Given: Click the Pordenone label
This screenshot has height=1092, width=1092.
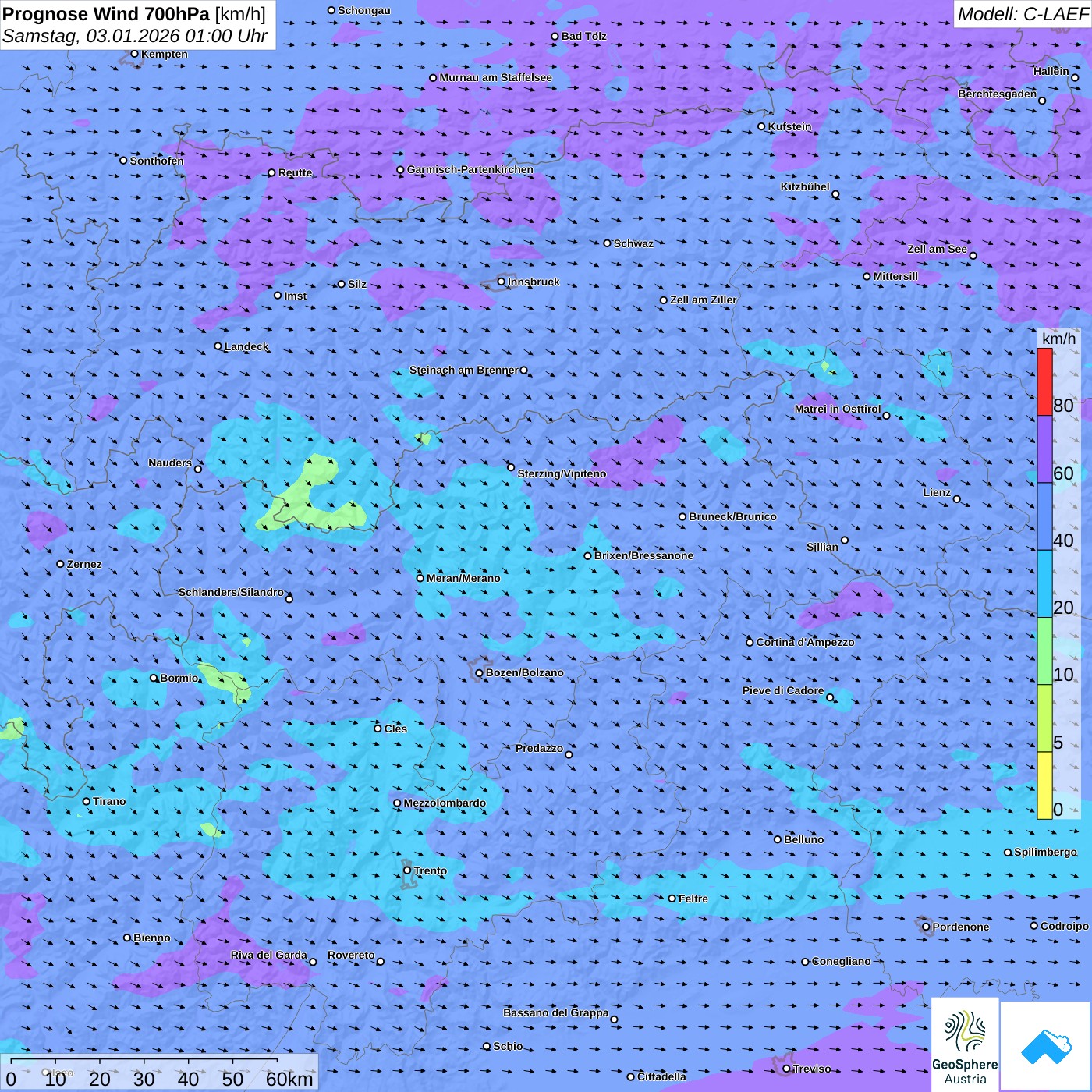Looking at the screenshot, I should [x=961, y=927].
